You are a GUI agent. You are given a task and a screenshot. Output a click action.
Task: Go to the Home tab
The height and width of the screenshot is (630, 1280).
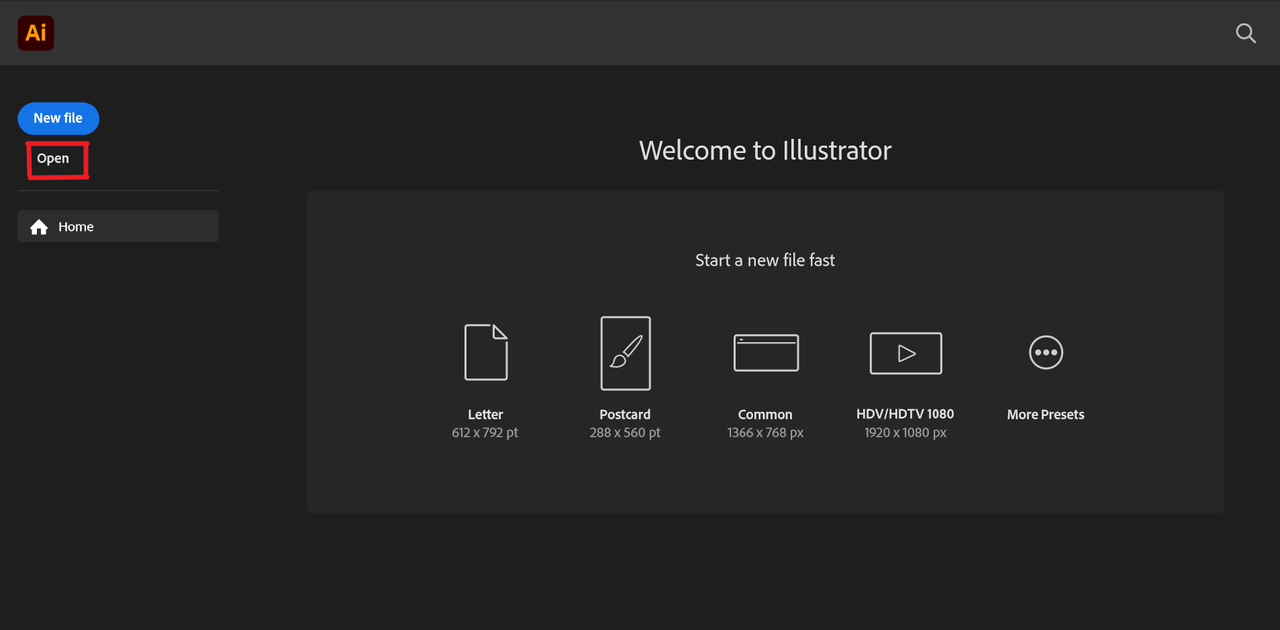118,226
